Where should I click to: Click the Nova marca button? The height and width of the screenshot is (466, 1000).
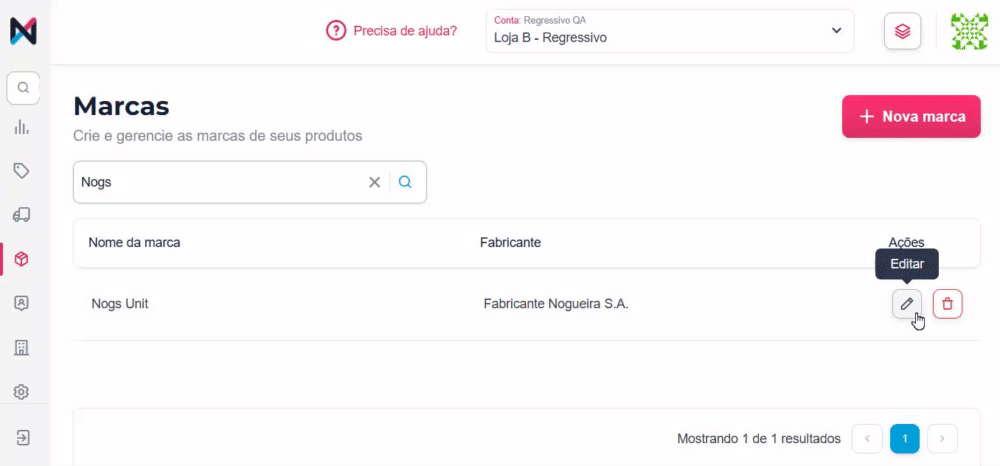point(911,117)
